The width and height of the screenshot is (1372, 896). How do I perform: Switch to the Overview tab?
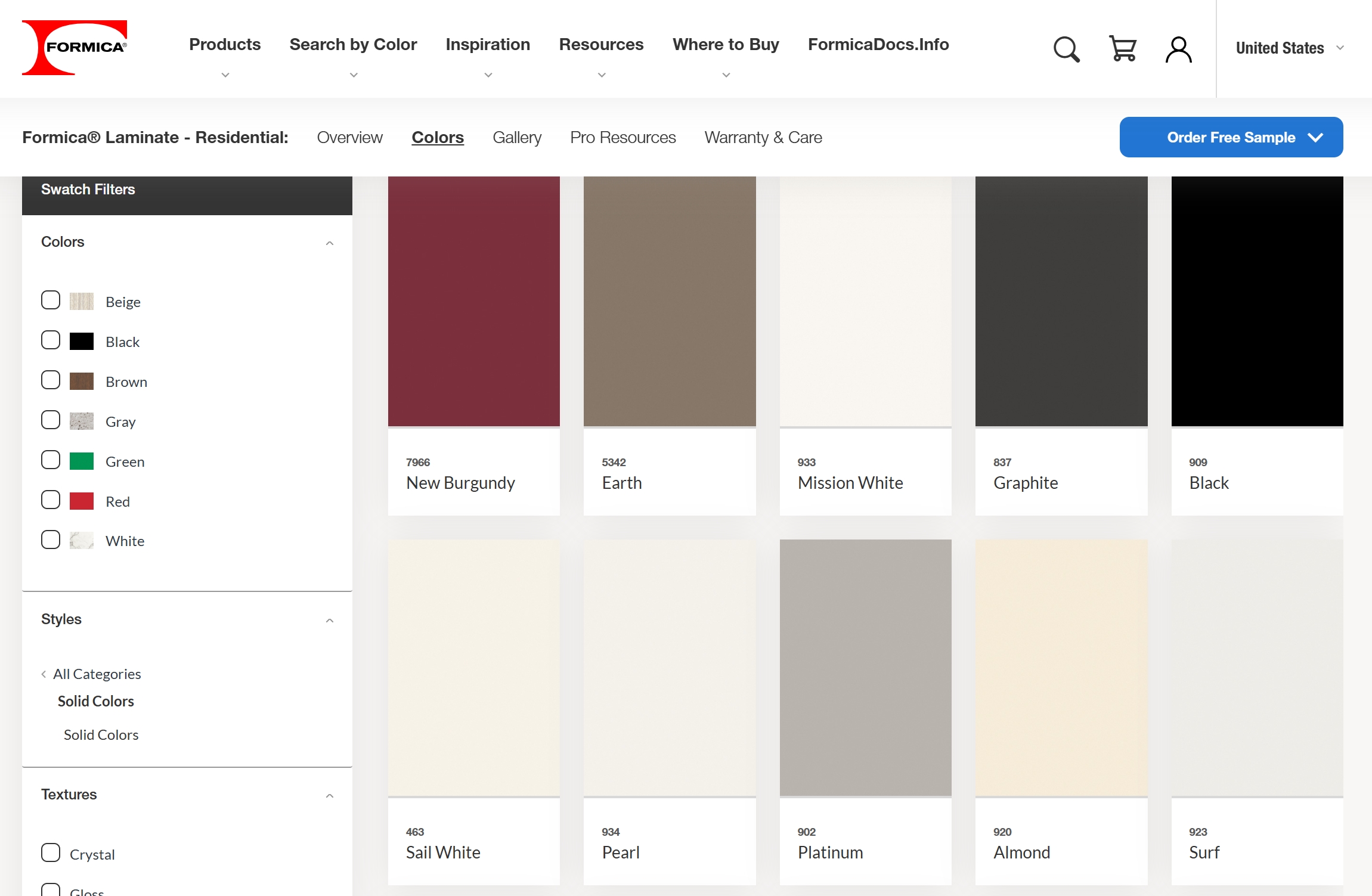(x=349, y=137)
